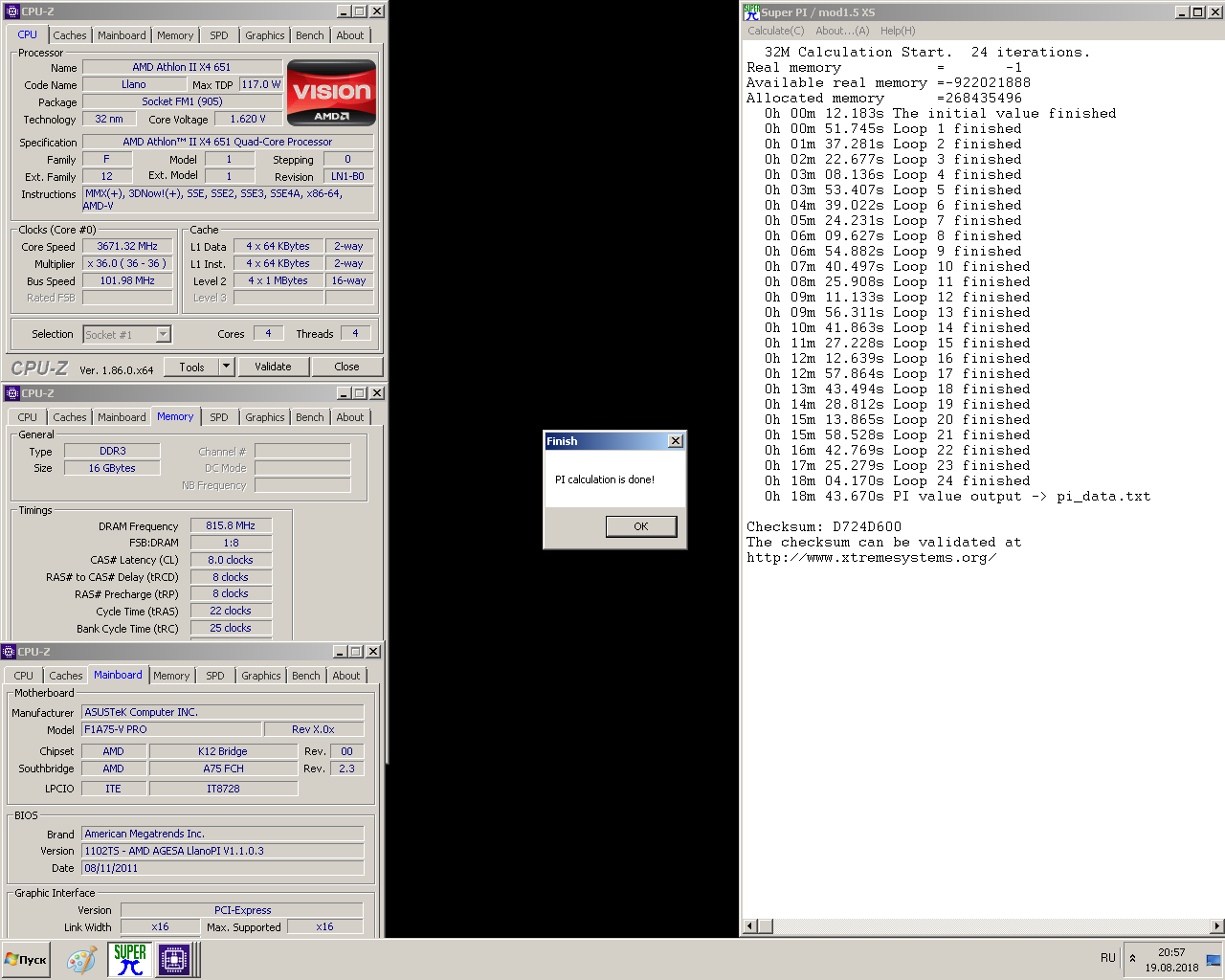Select Caches tab in the Mainboard CPU-Z window
1225x980 pixels.
click(66, 676)
